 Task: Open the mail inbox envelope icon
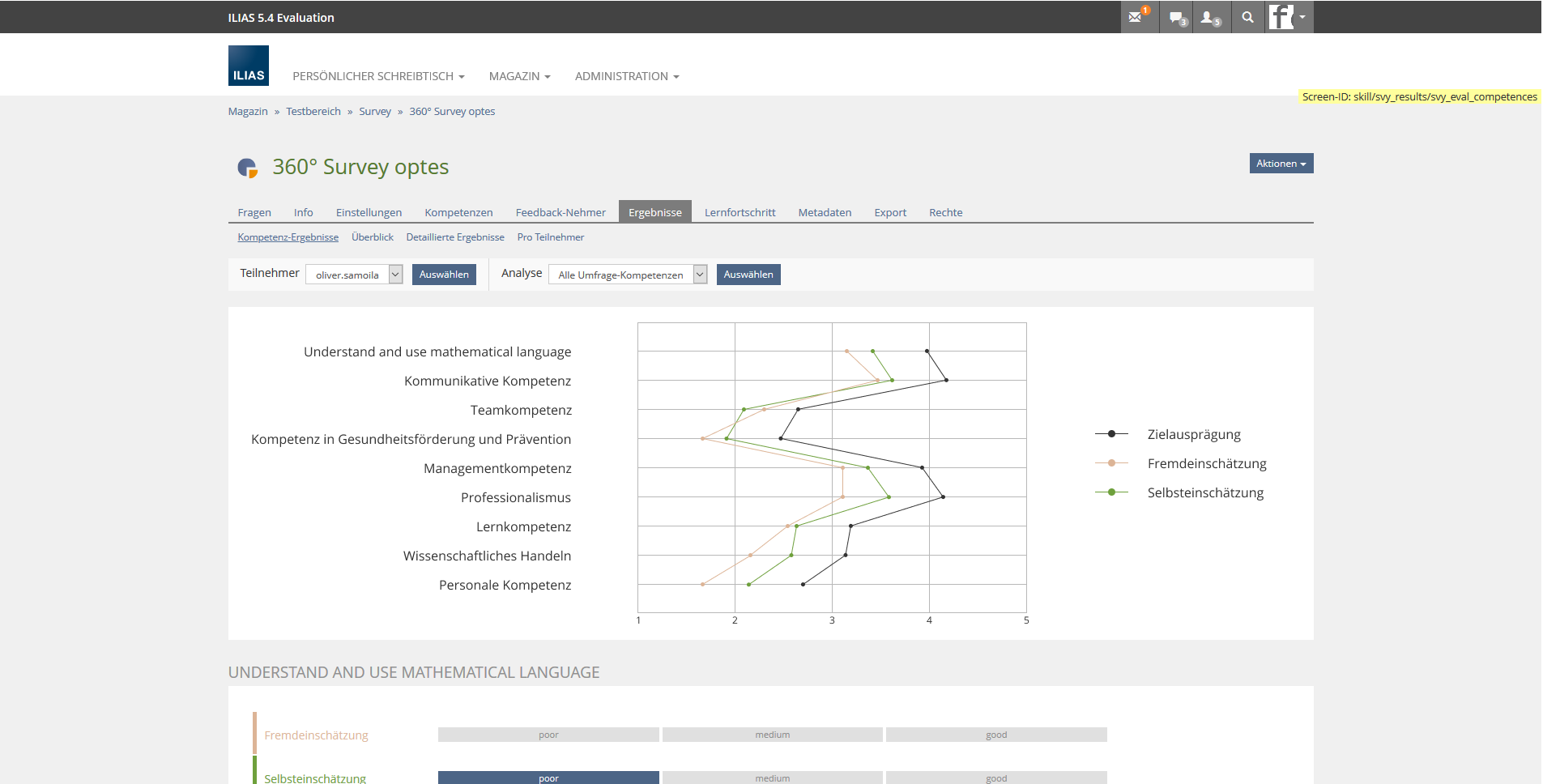click(x=1136, y=17)
